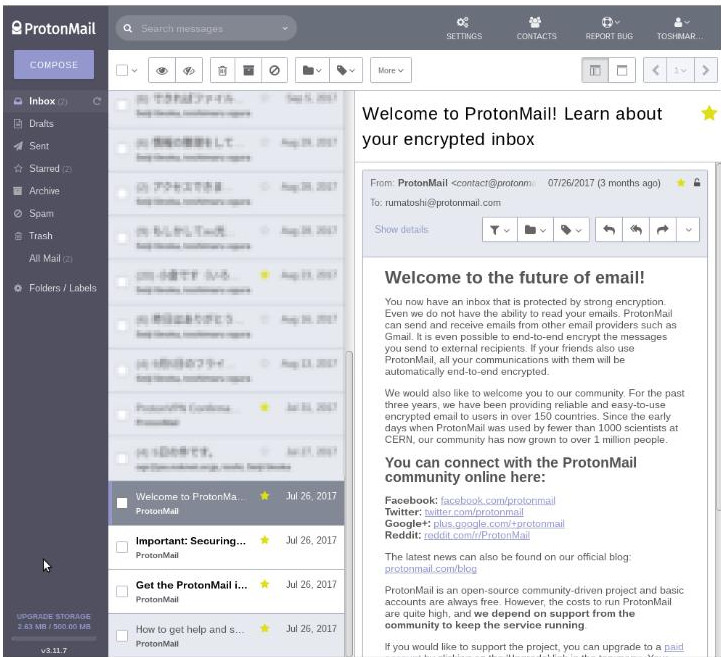
Task: Open the move-to-folder dropdown in toolbar
Action: [312, 70]
